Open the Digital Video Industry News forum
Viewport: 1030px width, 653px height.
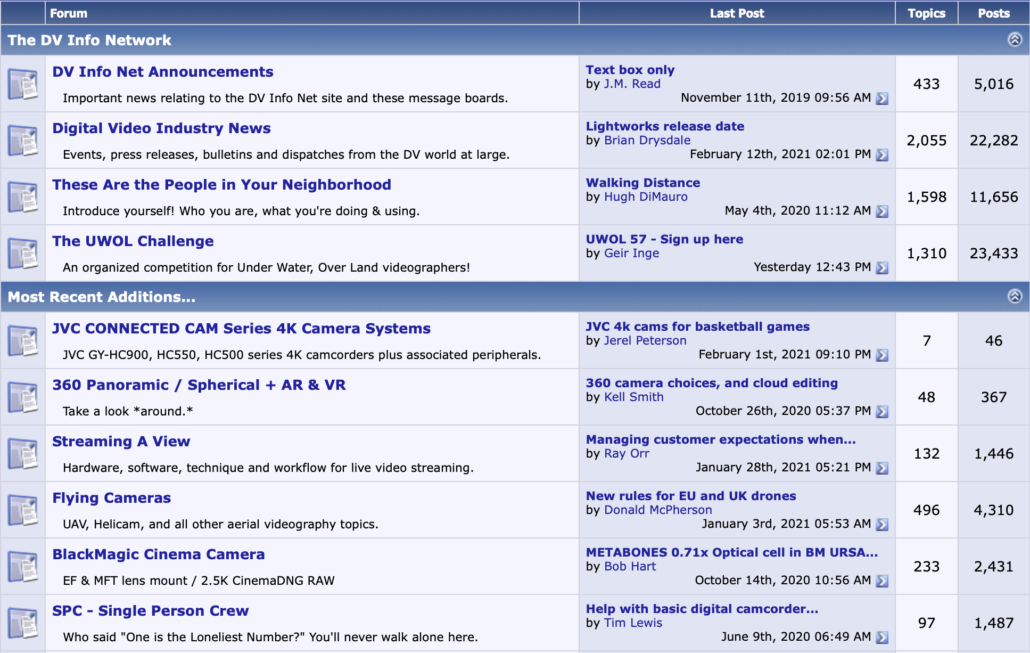[161, 128]
